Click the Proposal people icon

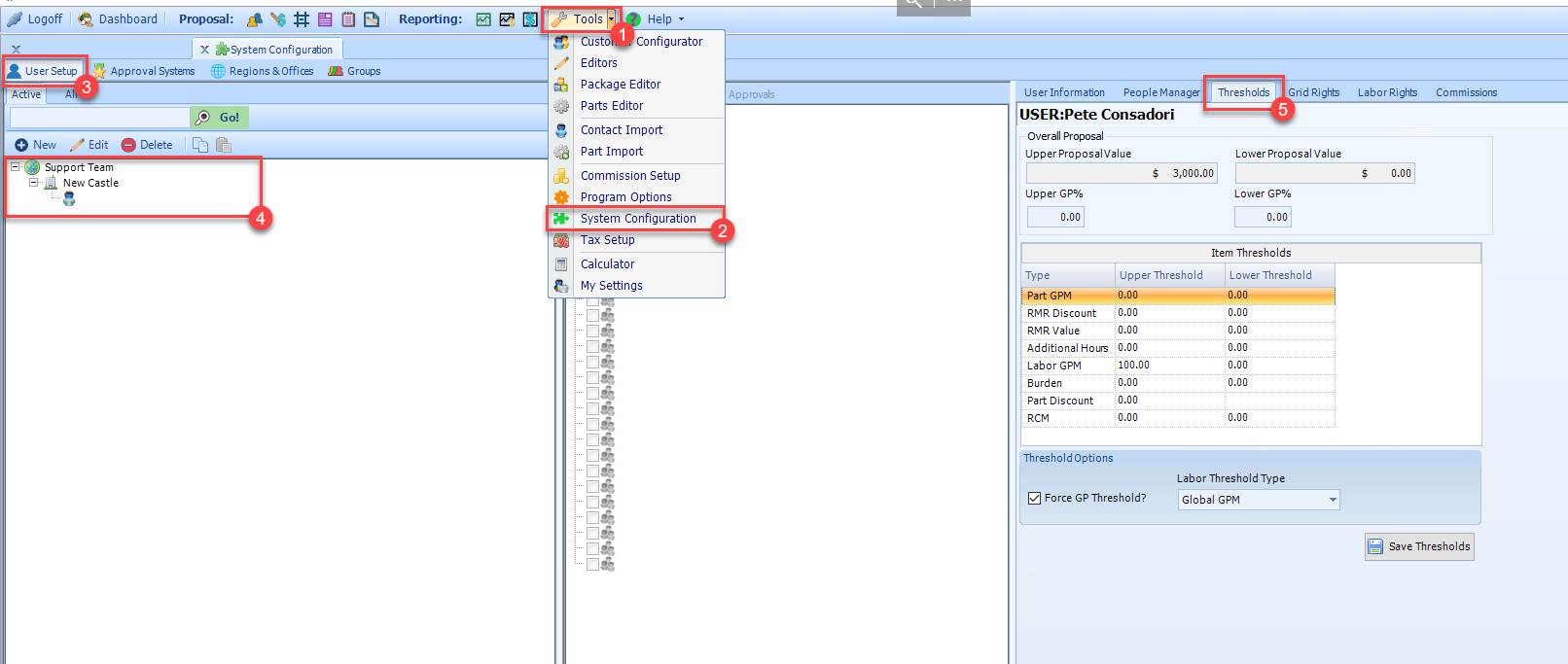pos(254,19)
